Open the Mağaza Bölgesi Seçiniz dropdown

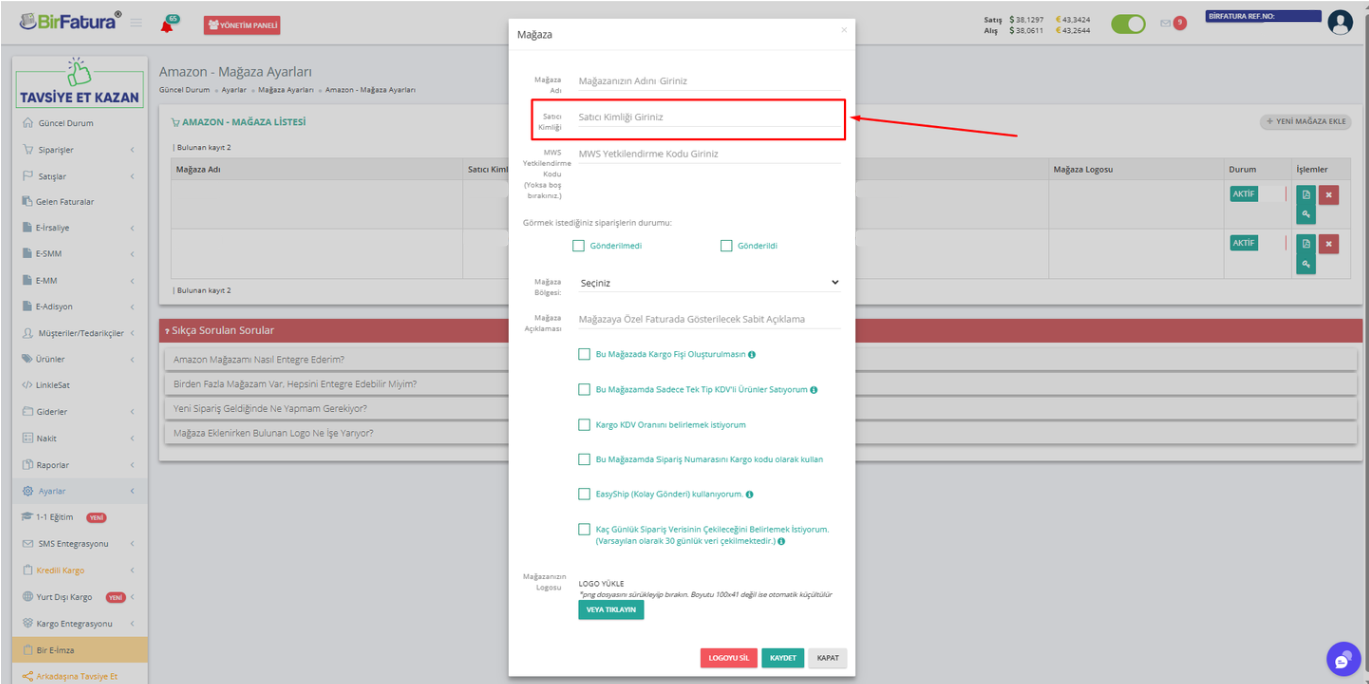point(709,283)
